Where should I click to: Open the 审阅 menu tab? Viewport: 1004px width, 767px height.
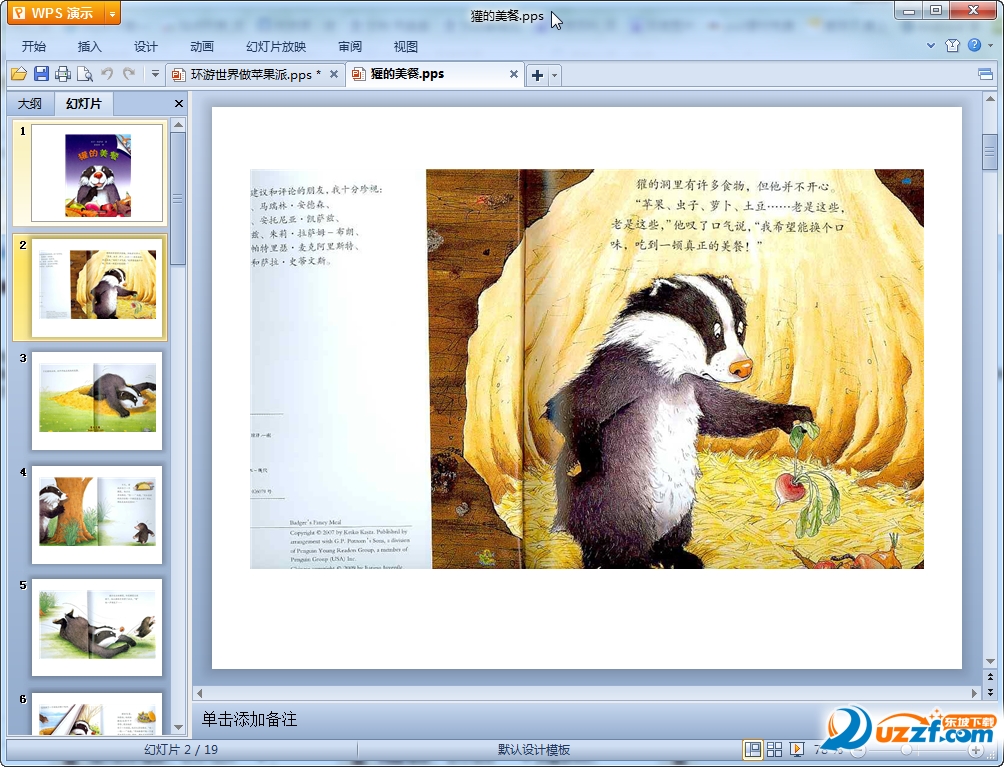pyautogui.click(x=350, y=47)
